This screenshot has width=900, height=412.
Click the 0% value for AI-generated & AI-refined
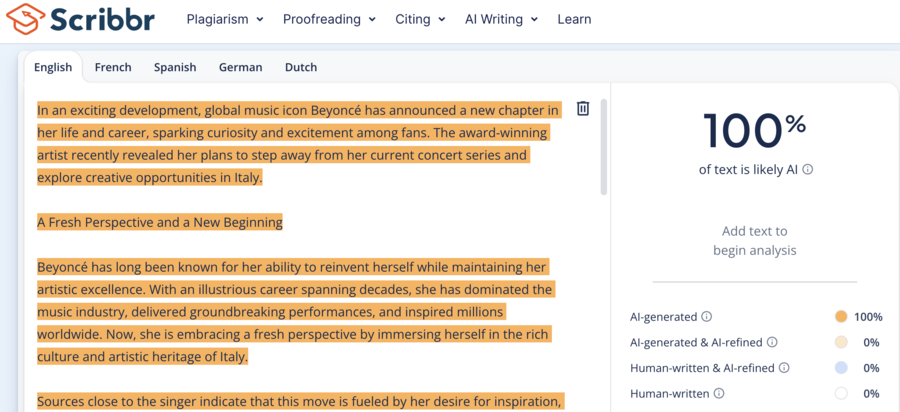coord(871,343)
